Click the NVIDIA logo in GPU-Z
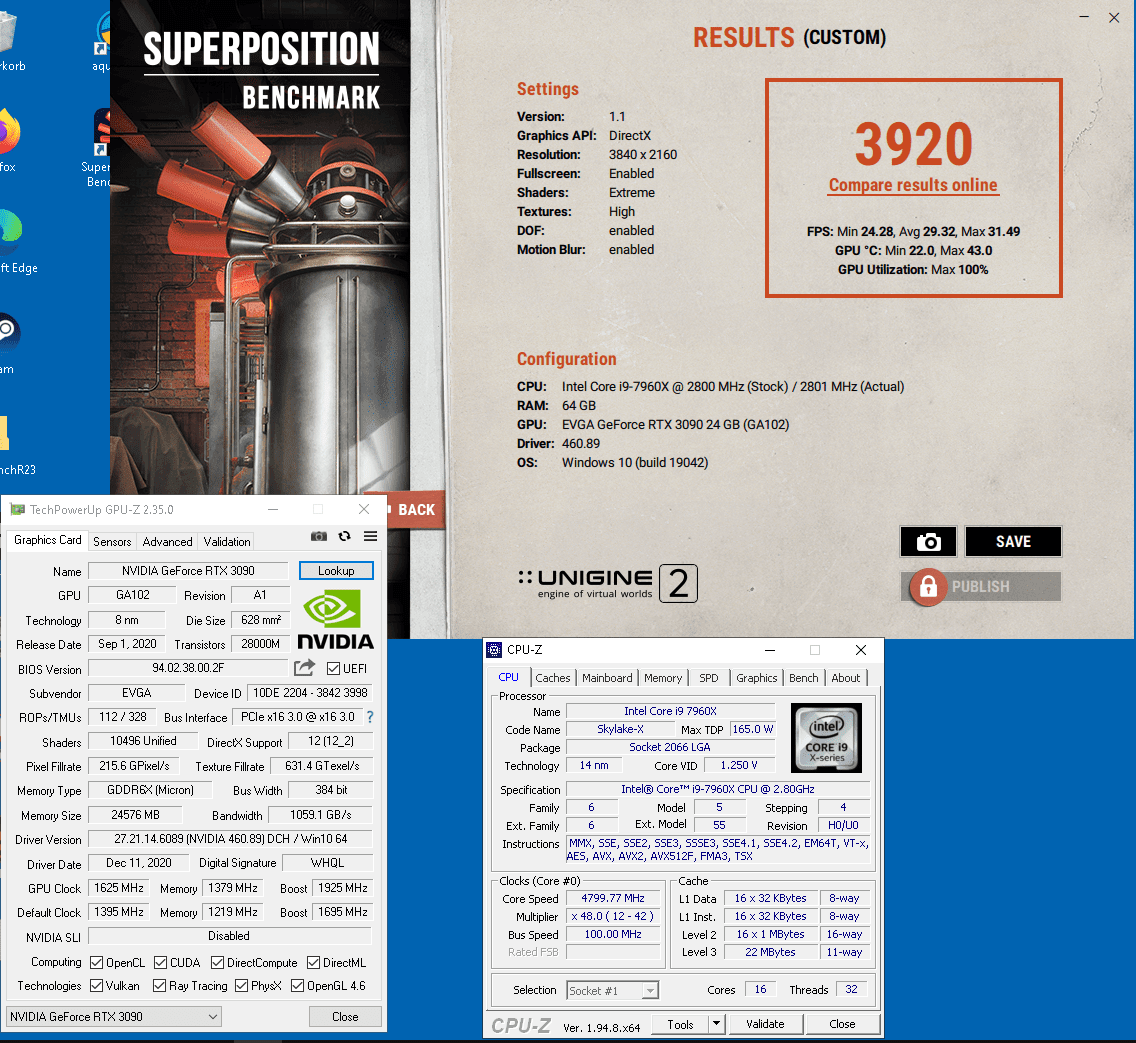Viewport: 1136px width, 1043px height. [335, 619]
